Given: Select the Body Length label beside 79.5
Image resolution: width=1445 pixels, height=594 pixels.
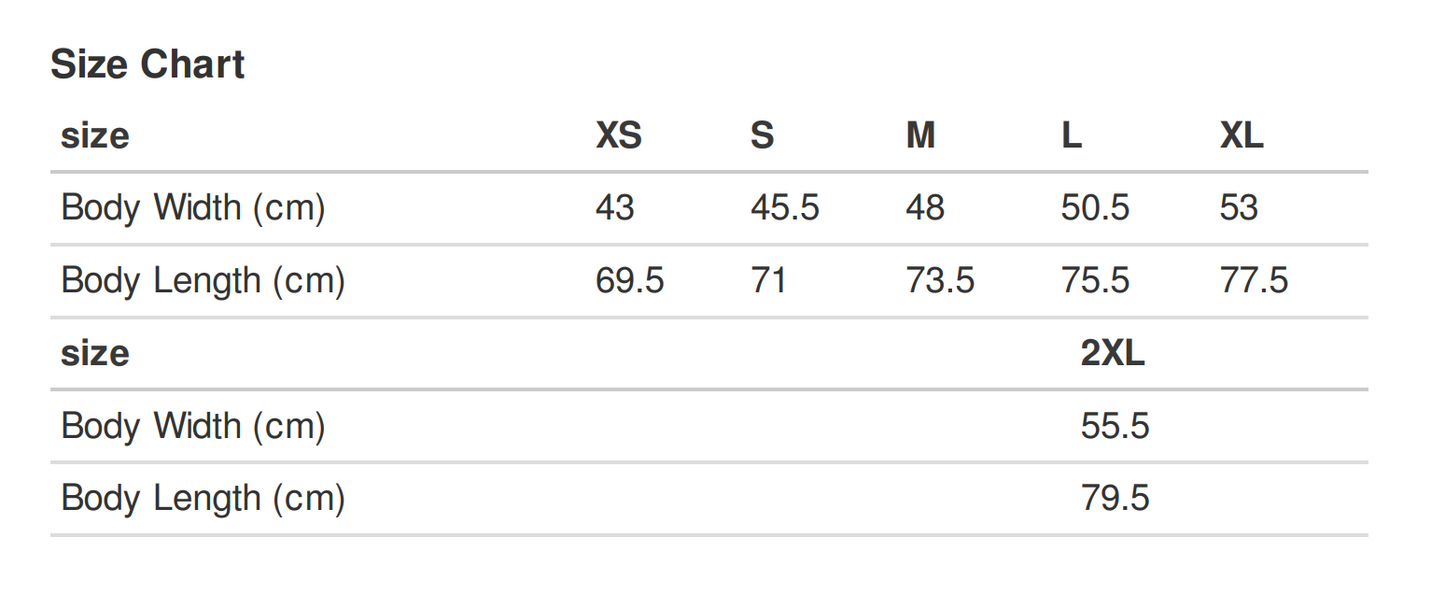Looking at the screenshot, I should pyautogui.click(x=203, y=498).
